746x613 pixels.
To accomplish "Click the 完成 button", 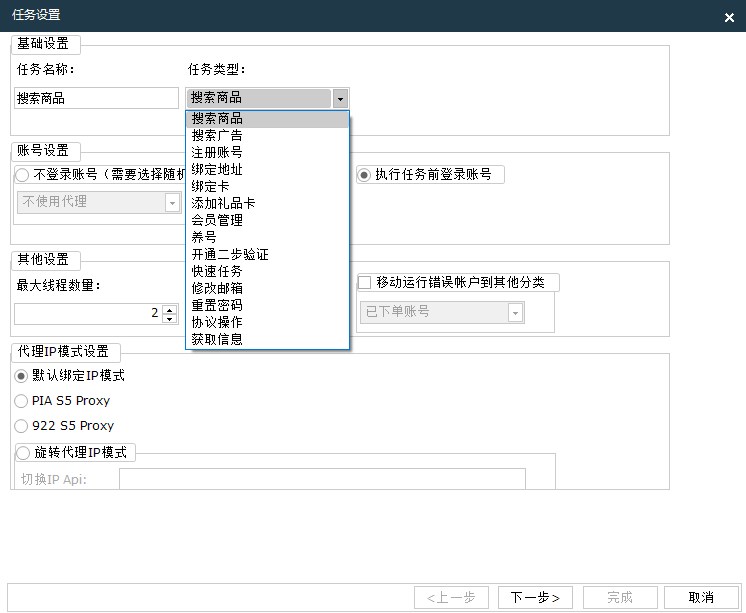I will click(620, 597).
